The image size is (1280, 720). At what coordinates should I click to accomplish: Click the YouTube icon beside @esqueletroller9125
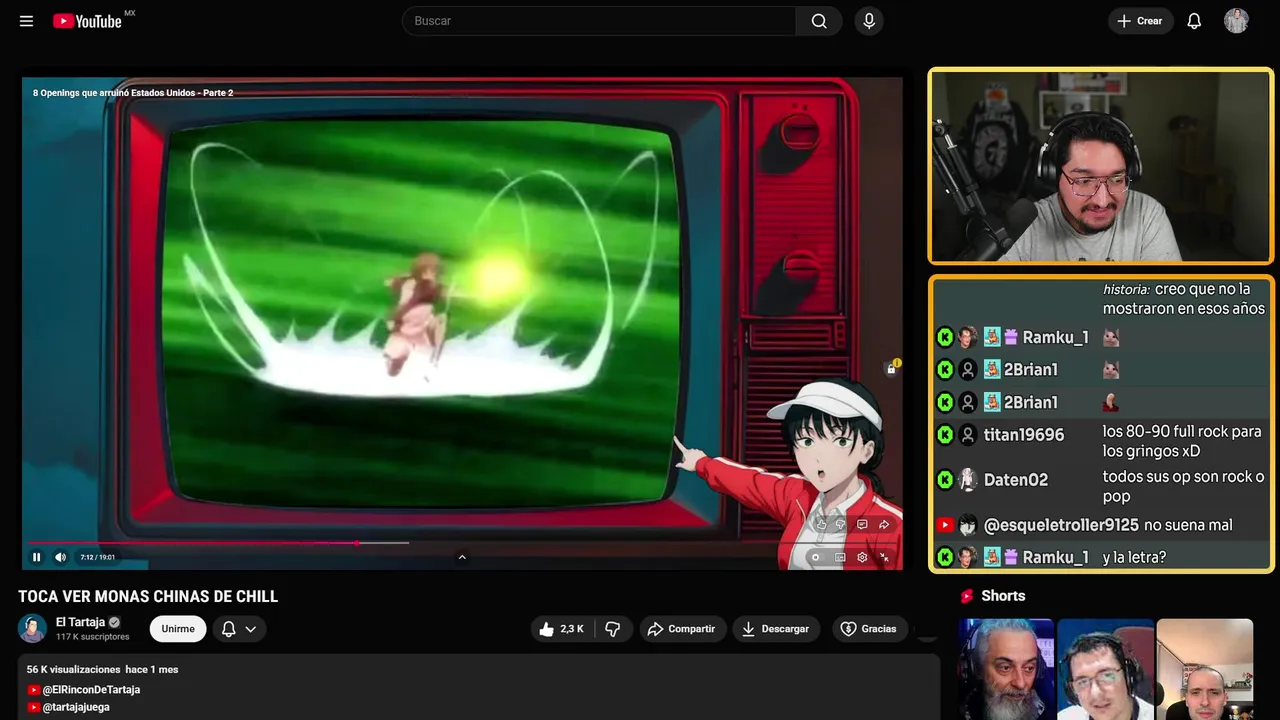[x=945, y=525]
